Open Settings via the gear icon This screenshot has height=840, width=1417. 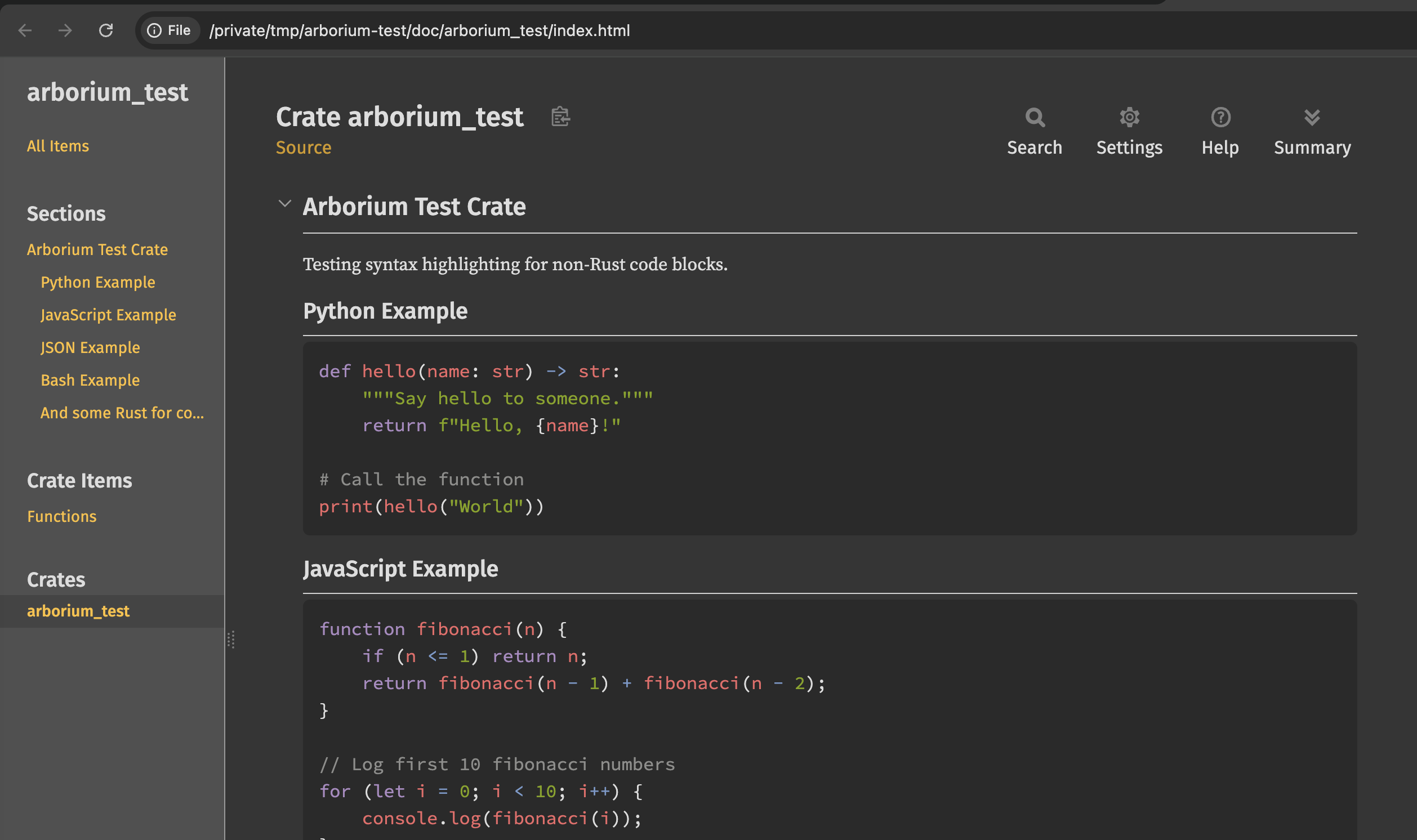tap(1129, 118)
